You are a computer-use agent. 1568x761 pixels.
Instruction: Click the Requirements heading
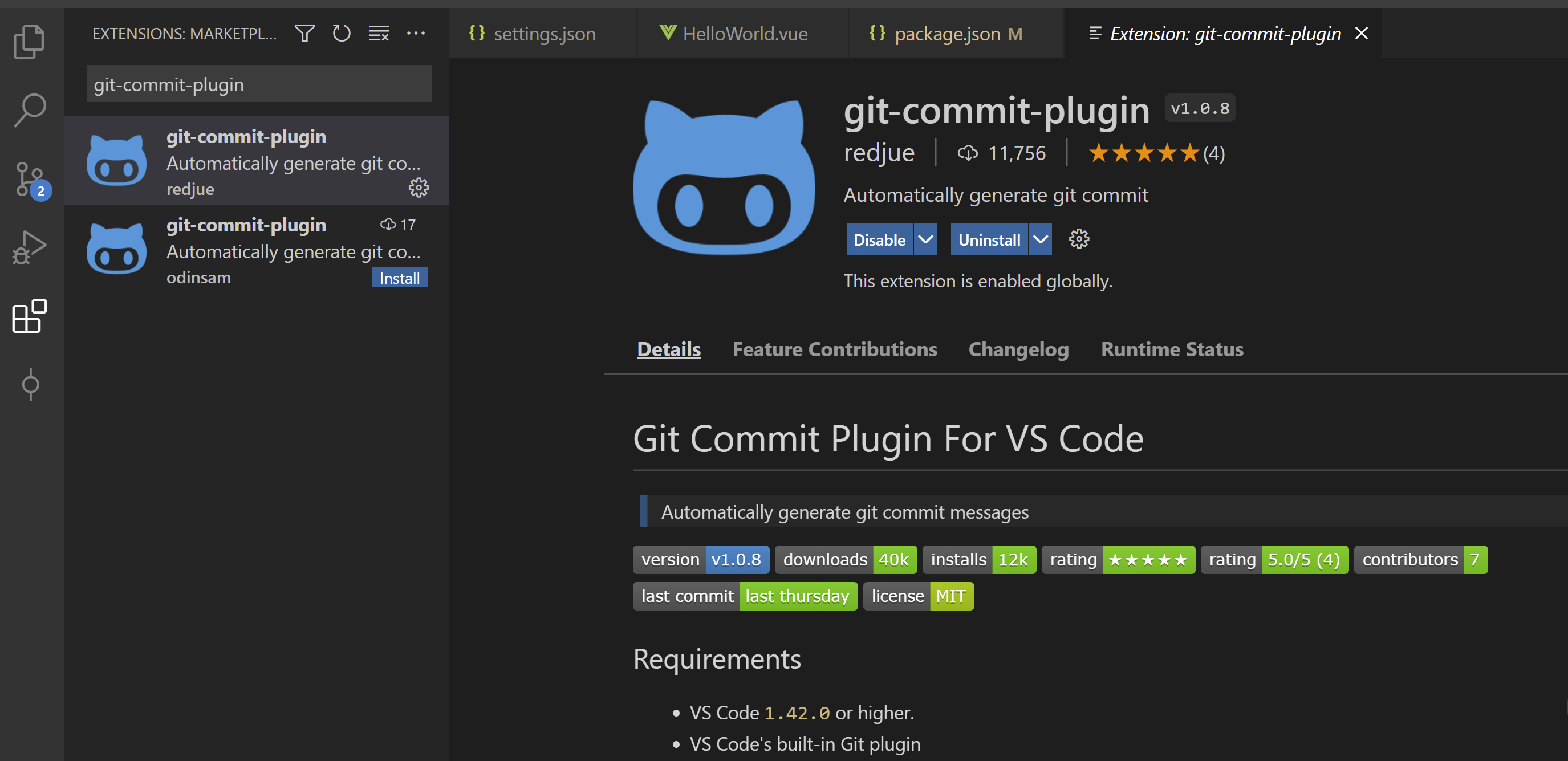coord(717,659)
